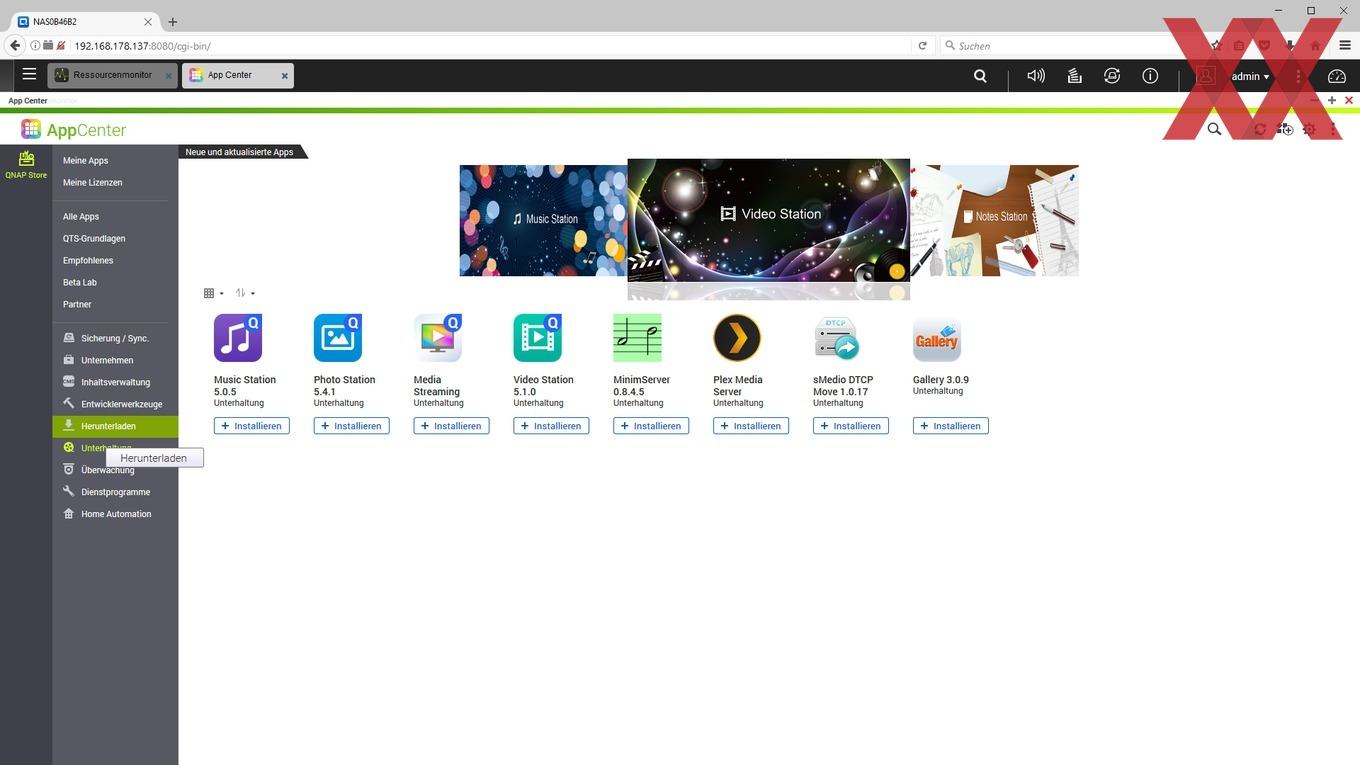Open a new browser tab
This screenshot has height=765, width=1360.
tap(172, 21)
